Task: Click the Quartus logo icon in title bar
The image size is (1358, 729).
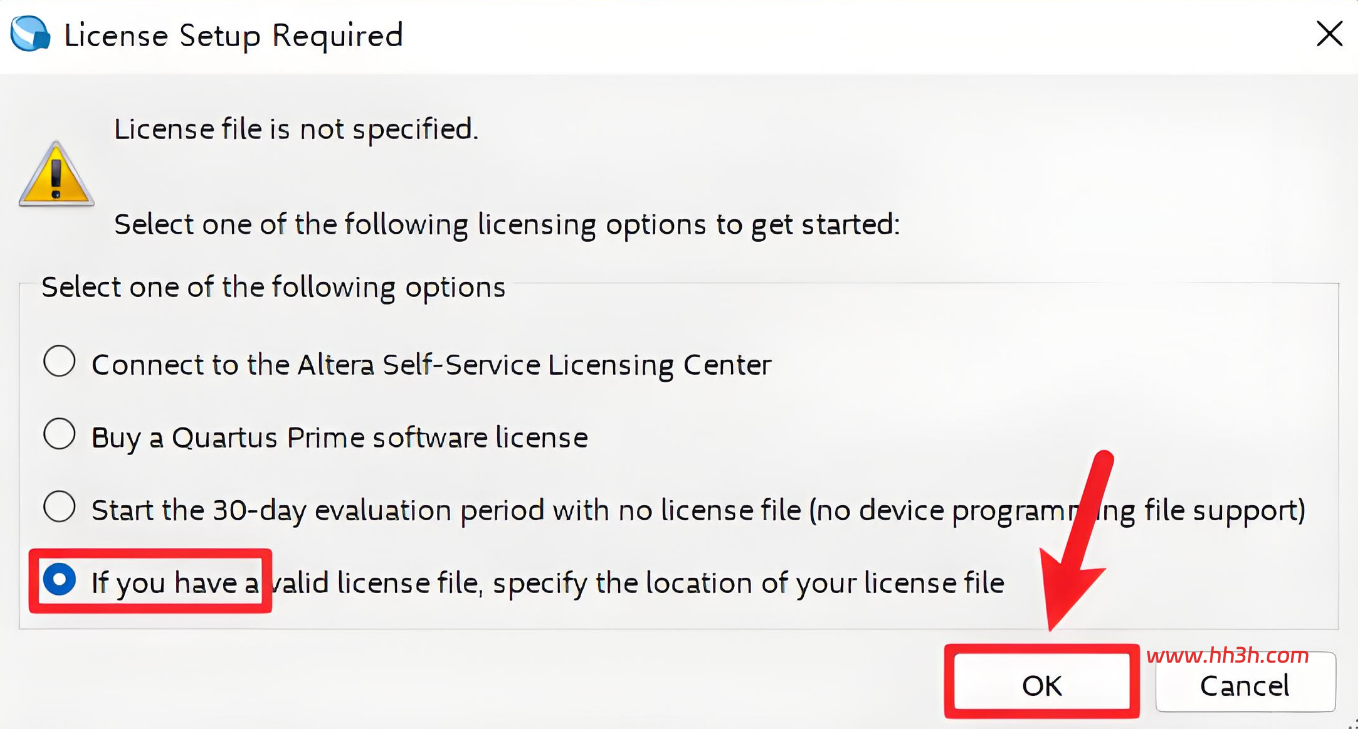Action: click(x=30, y=33)
